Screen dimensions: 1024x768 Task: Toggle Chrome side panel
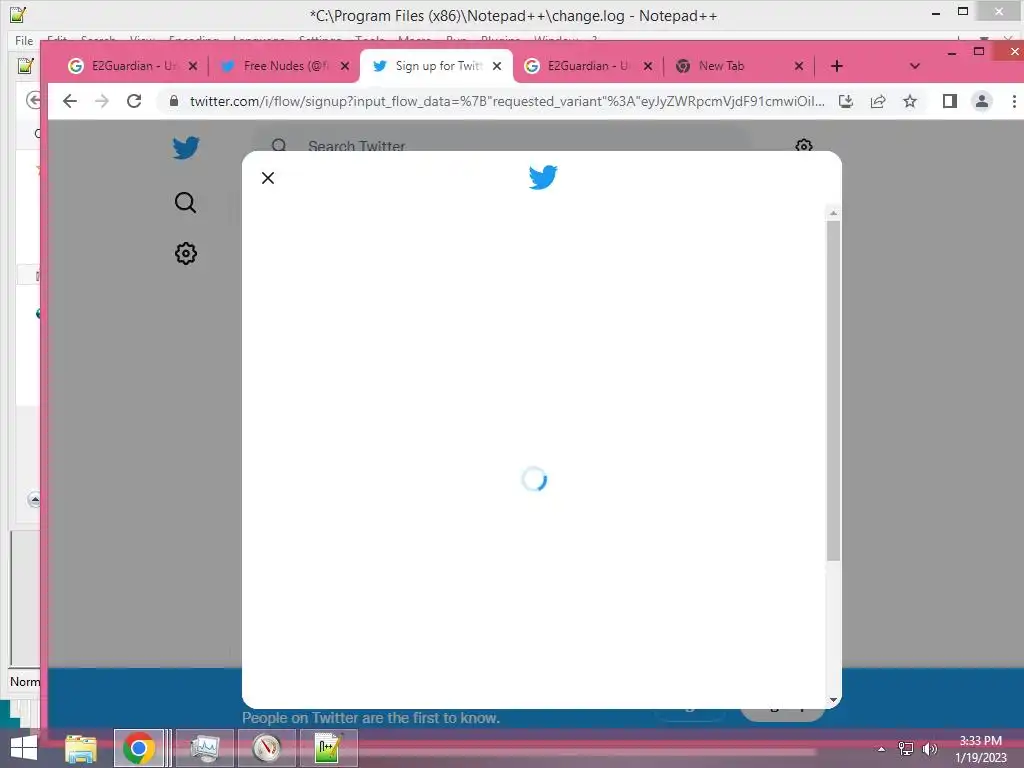[x=950, y=101]
